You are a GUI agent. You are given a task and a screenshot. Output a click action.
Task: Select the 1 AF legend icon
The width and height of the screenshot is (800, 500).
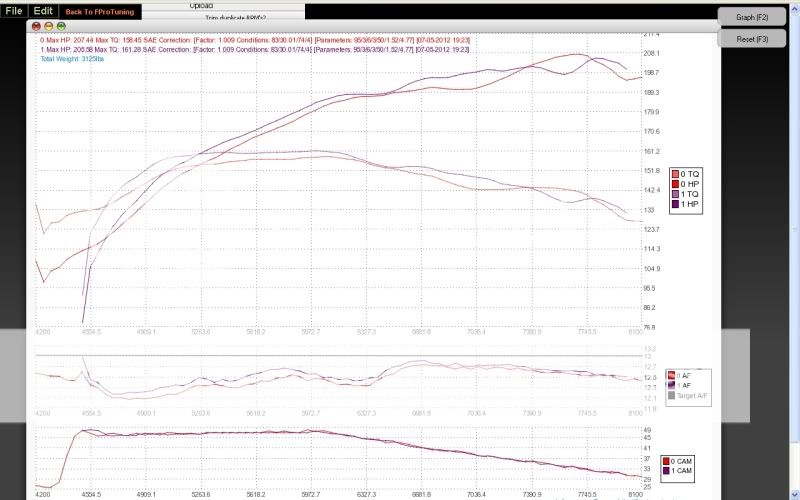(672, 385)
